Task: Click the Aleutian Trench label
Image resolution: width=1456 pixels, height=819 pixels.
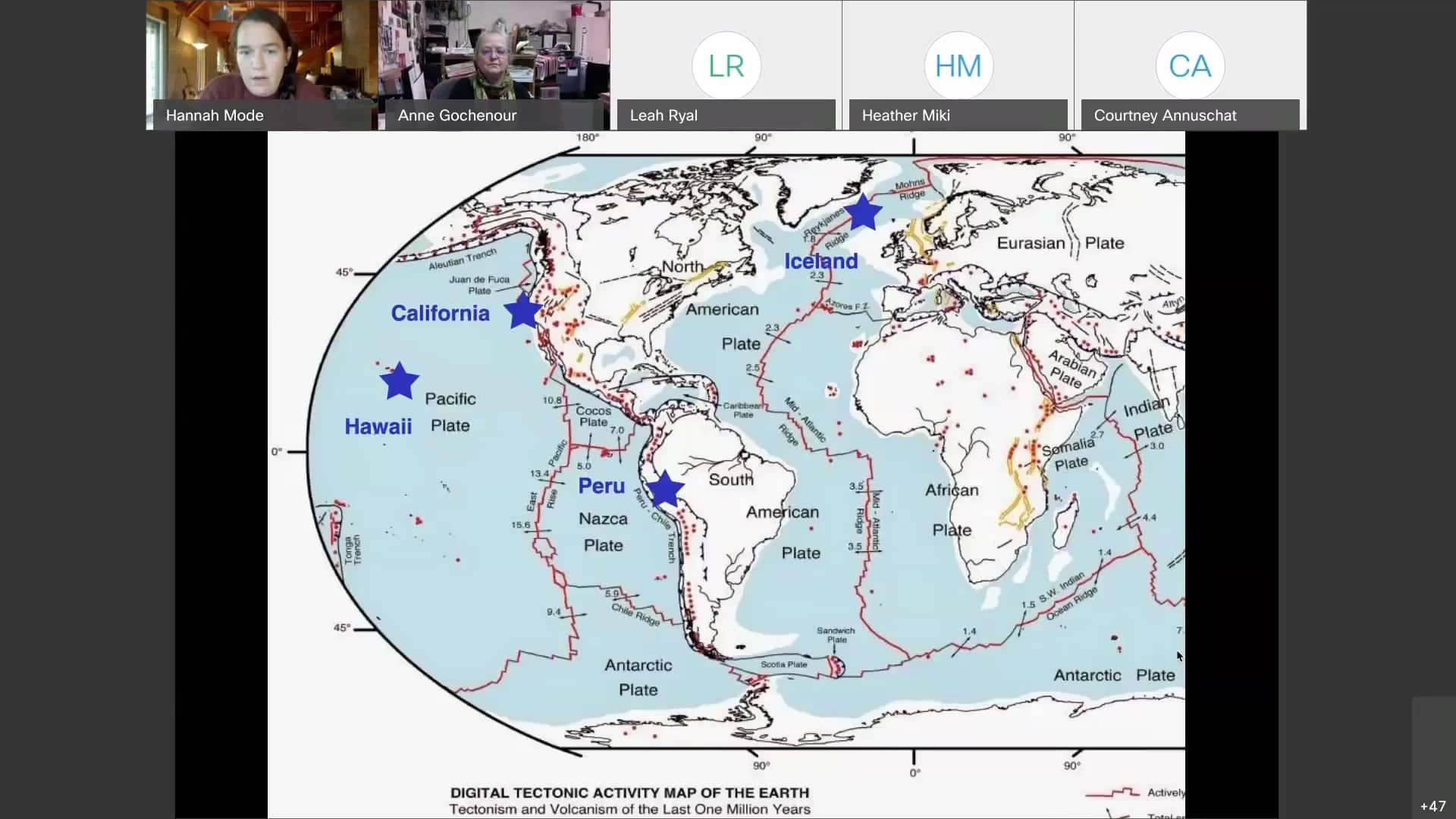Action: [x=463, y=259]
